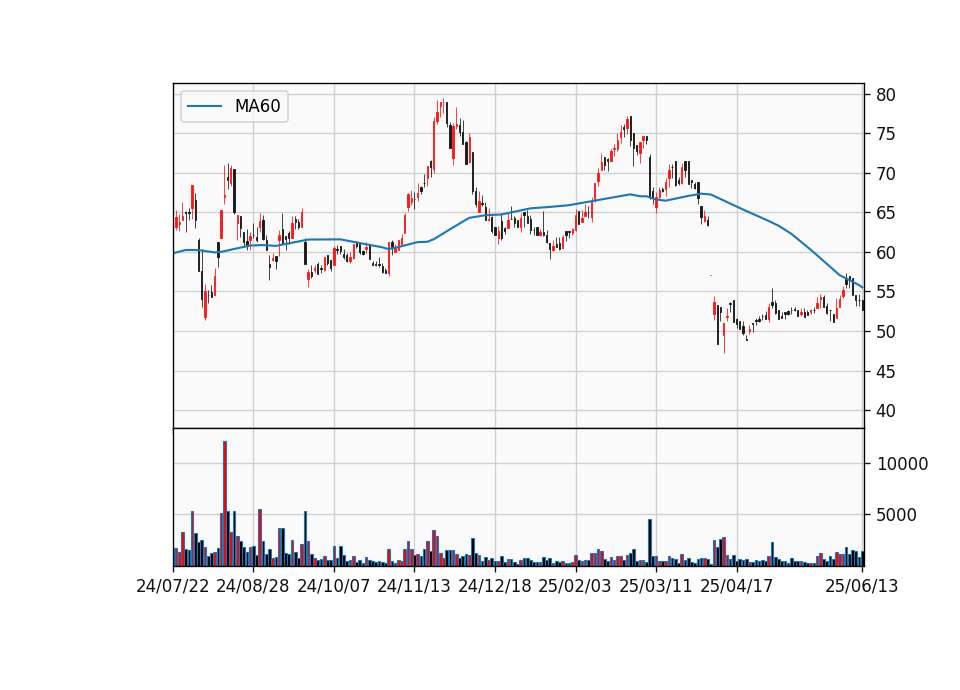960x690 pixels.
Task: Click the 80 price axis label
Action: point(885,95)
